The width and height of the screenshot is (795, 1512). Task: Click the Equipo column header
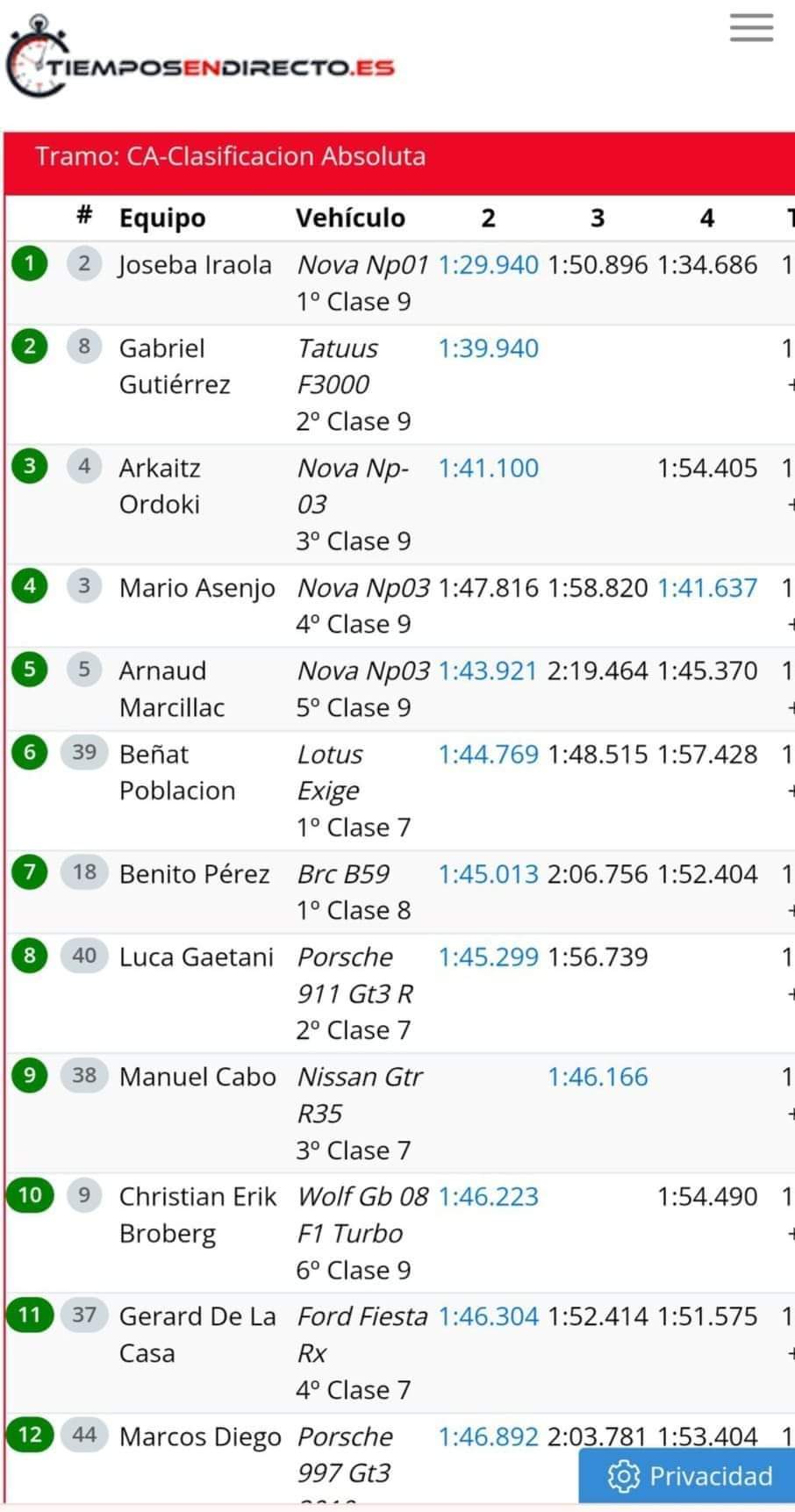coord(162,218)
